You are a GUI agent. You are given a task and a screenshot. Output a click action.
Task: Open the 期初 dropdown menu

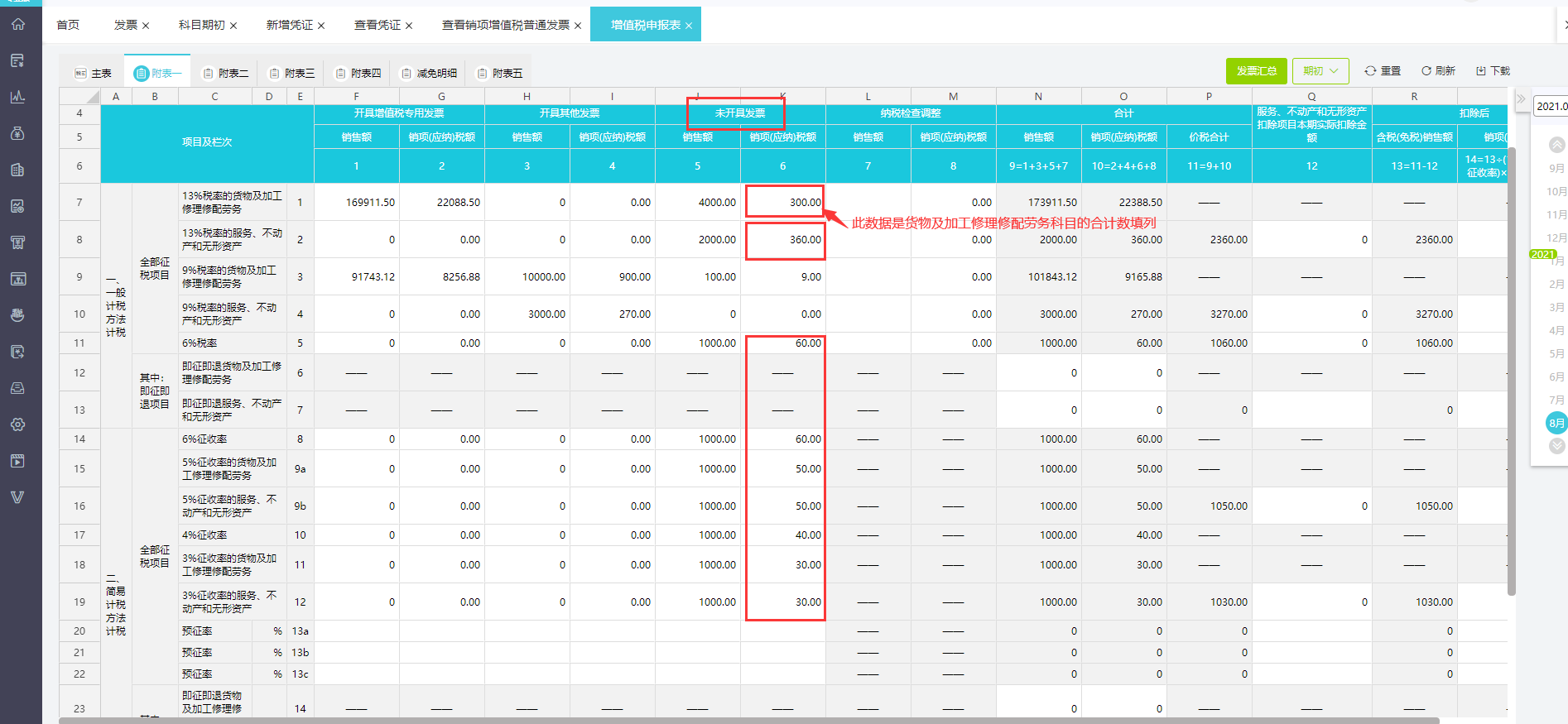pos(1320,71)
